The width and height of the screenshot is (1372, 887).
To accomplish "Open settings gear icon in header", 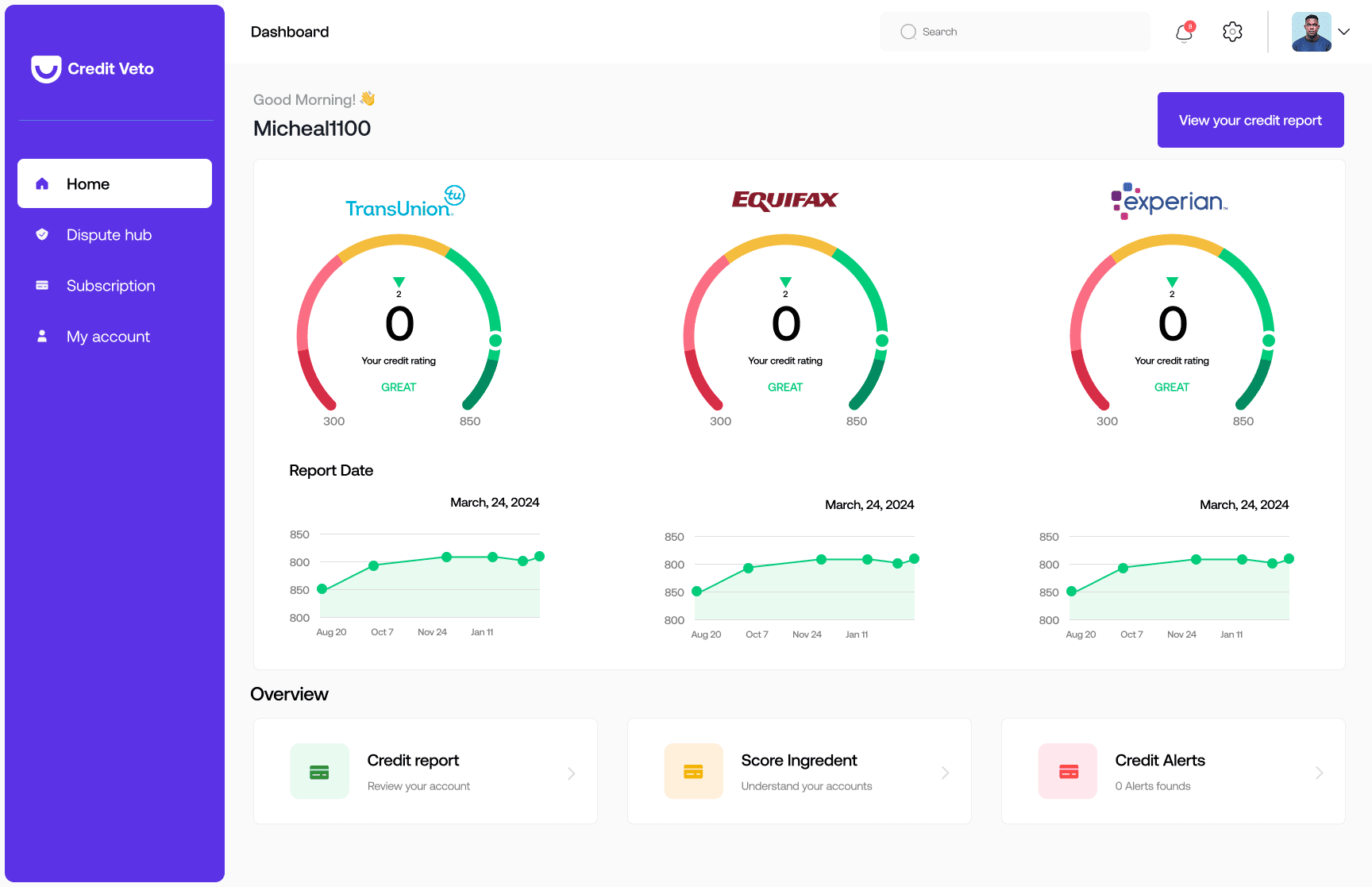I will click(1232, 32).
